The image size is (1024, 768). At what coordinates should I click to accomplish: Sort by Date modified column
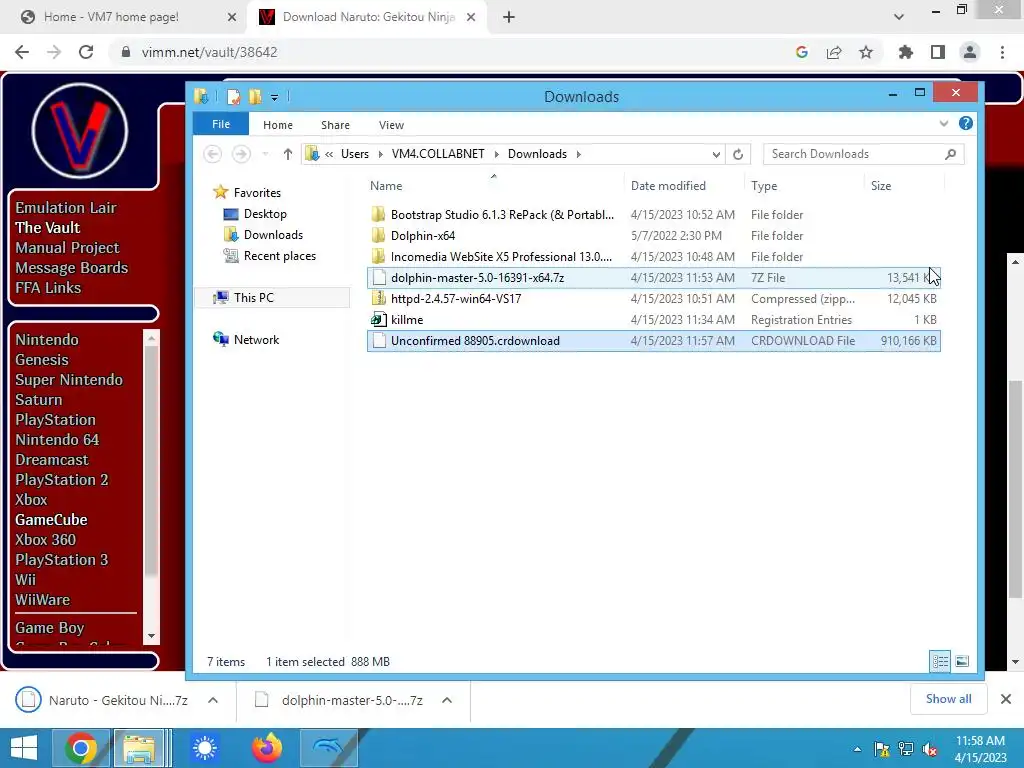click(x=668, y=186)
